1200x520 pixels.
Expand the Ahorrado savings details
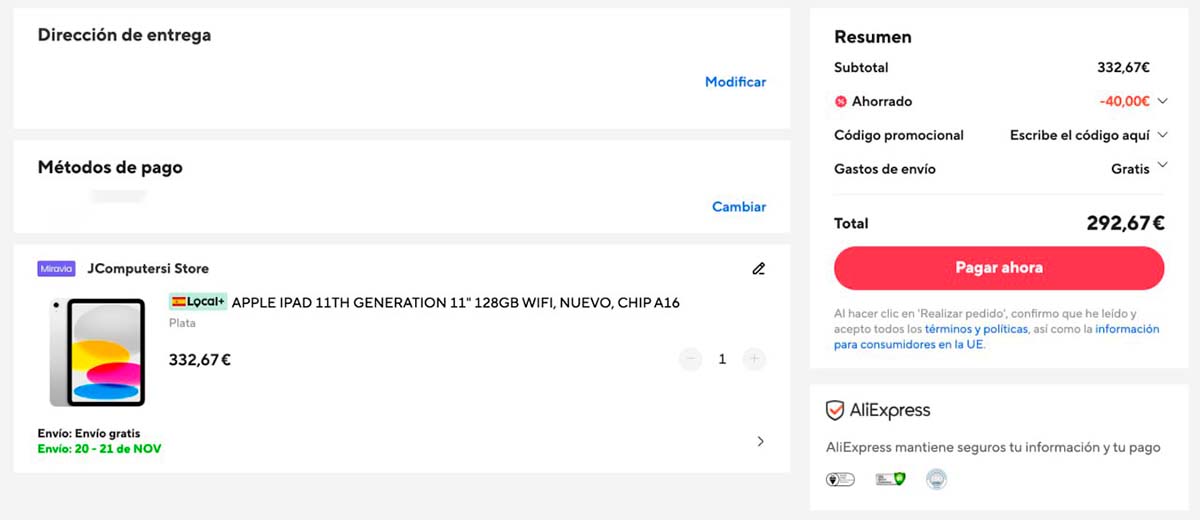[x=1162, y=101]
